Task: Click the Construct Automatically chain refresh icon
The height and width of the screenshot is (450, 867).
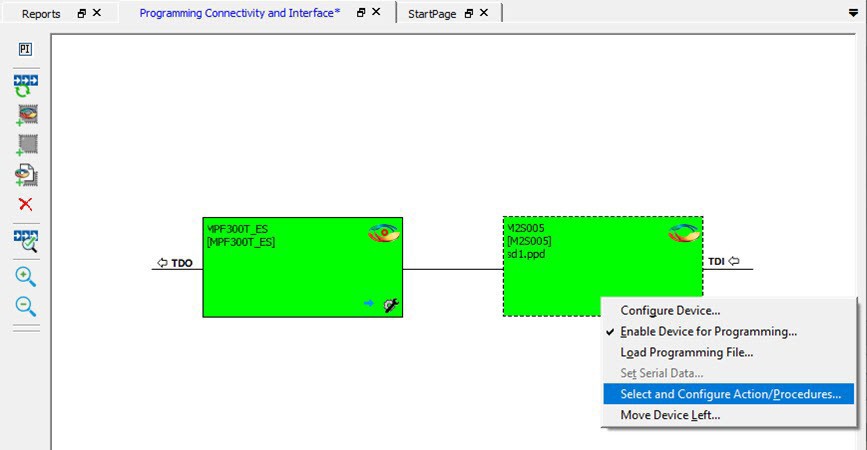Action: tap(26, 84)
